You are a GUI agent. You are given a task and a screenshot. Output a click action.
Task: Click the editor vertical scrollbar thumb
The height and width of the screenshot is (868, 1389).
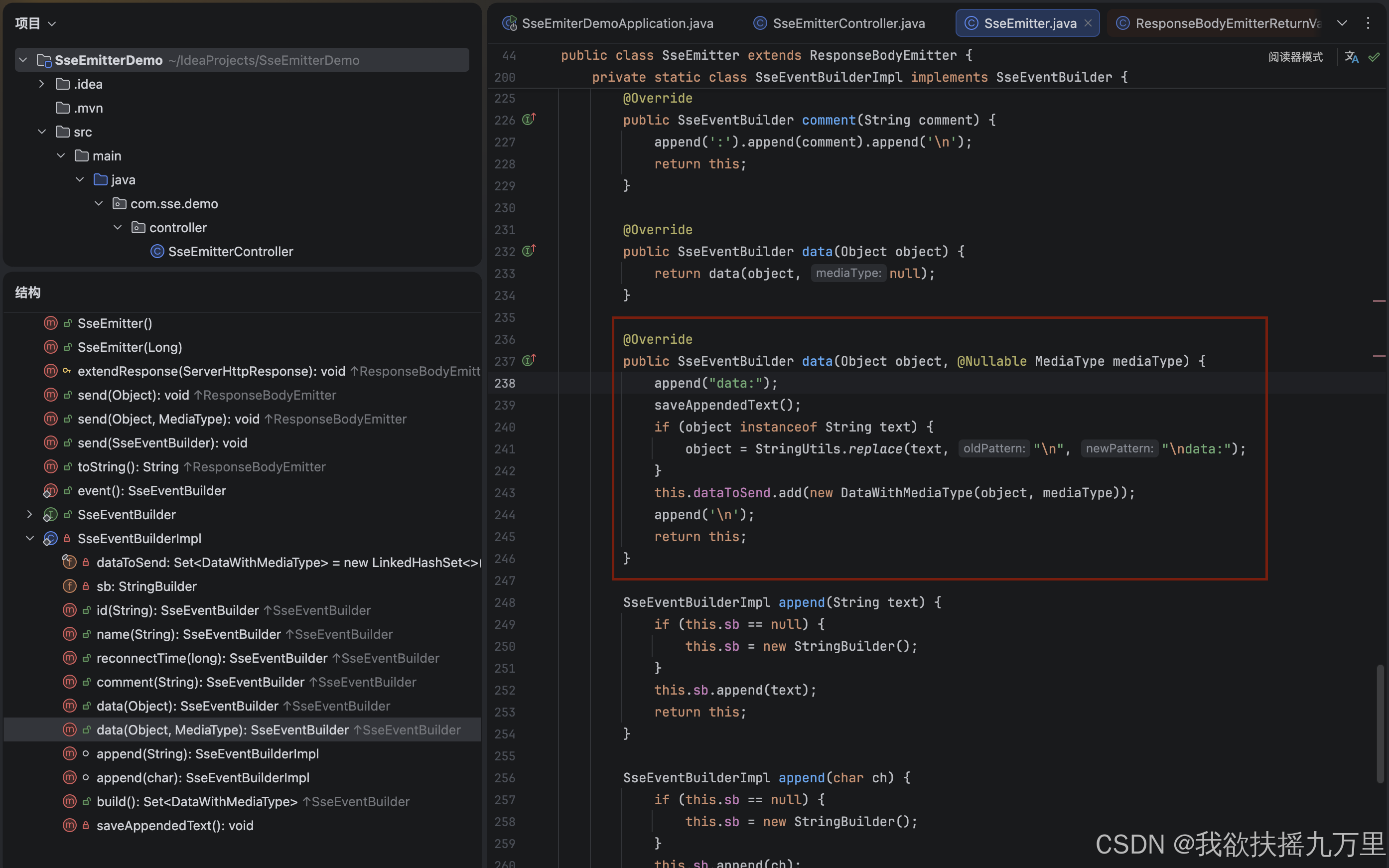pos(1381,723)
